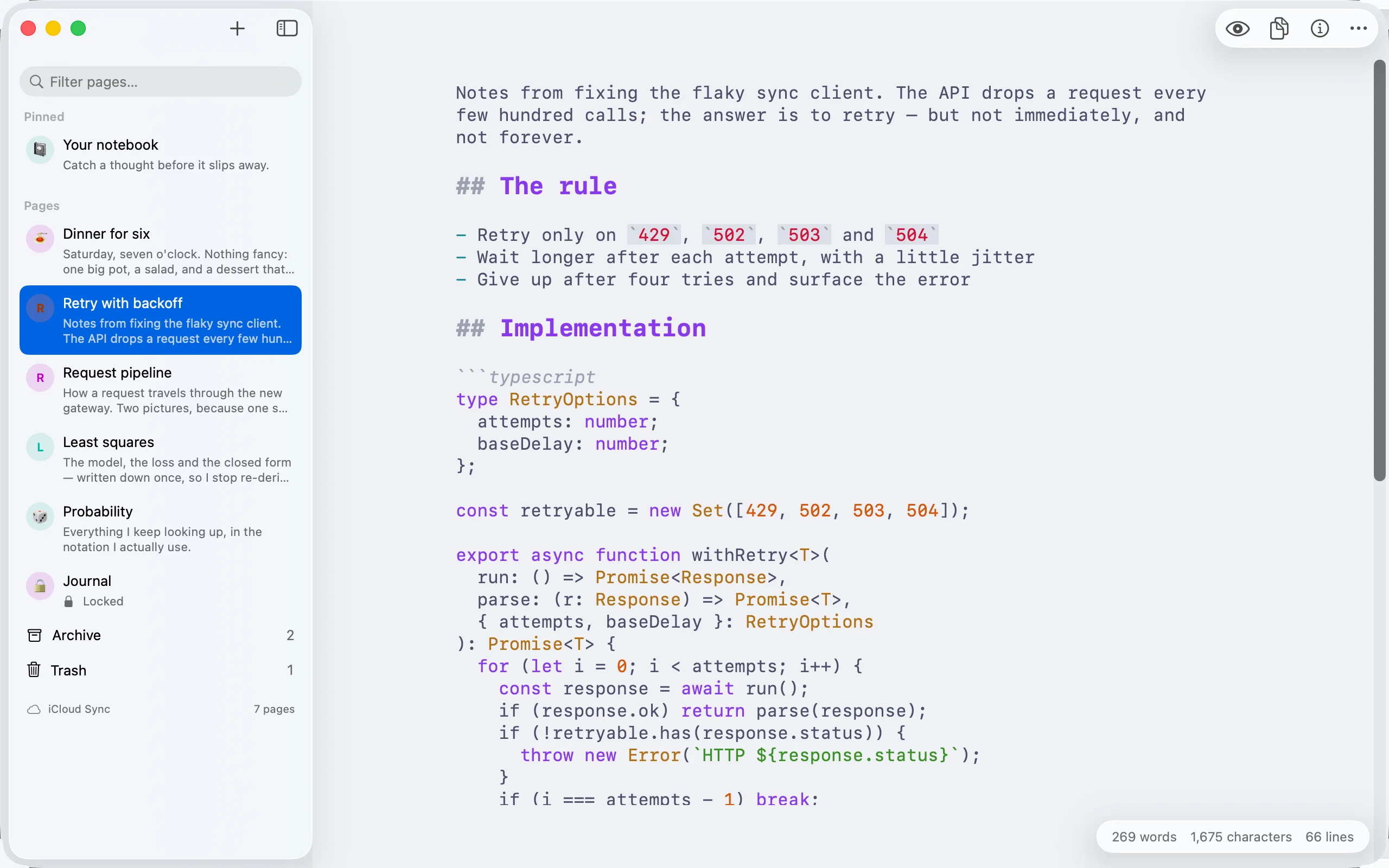Click the Trash can icon
The image size is (1389, 868).
(34, 669)
